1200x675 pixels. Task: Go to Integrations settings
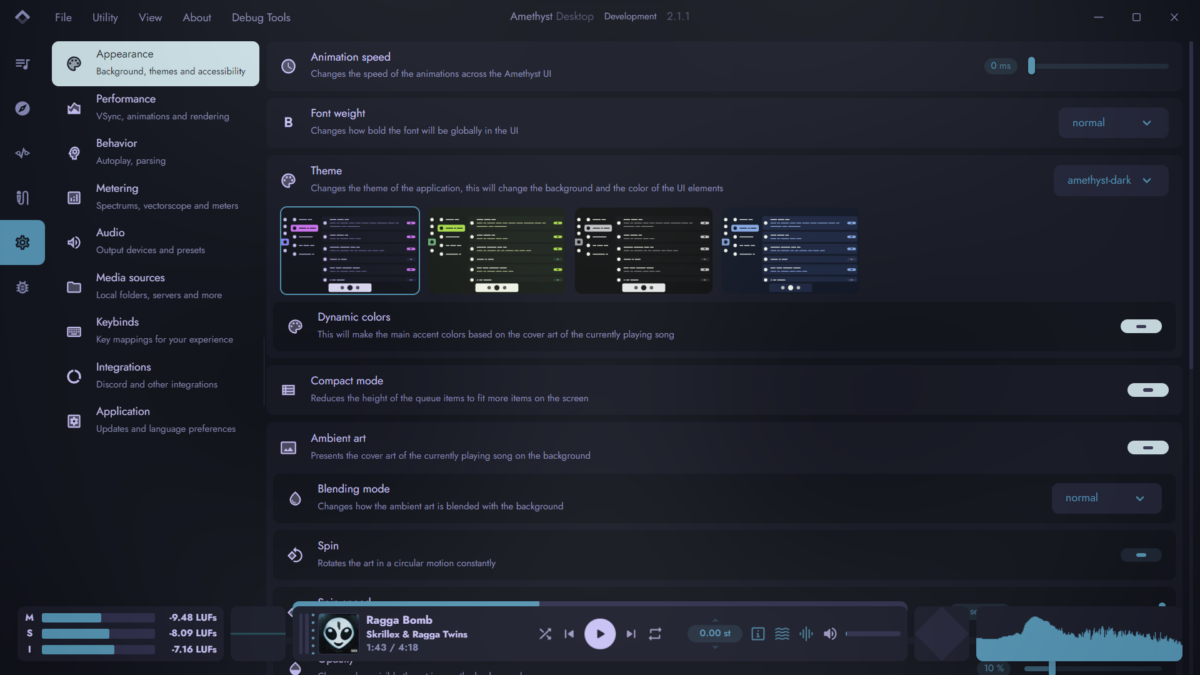click(155, 376)
